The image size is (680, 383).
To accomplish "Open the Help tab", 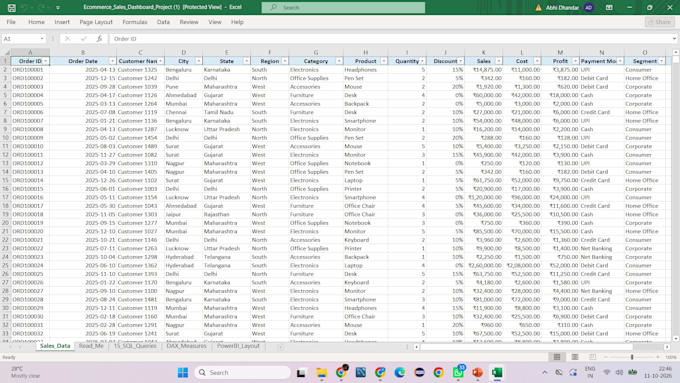I will click(x=237, y=22).
